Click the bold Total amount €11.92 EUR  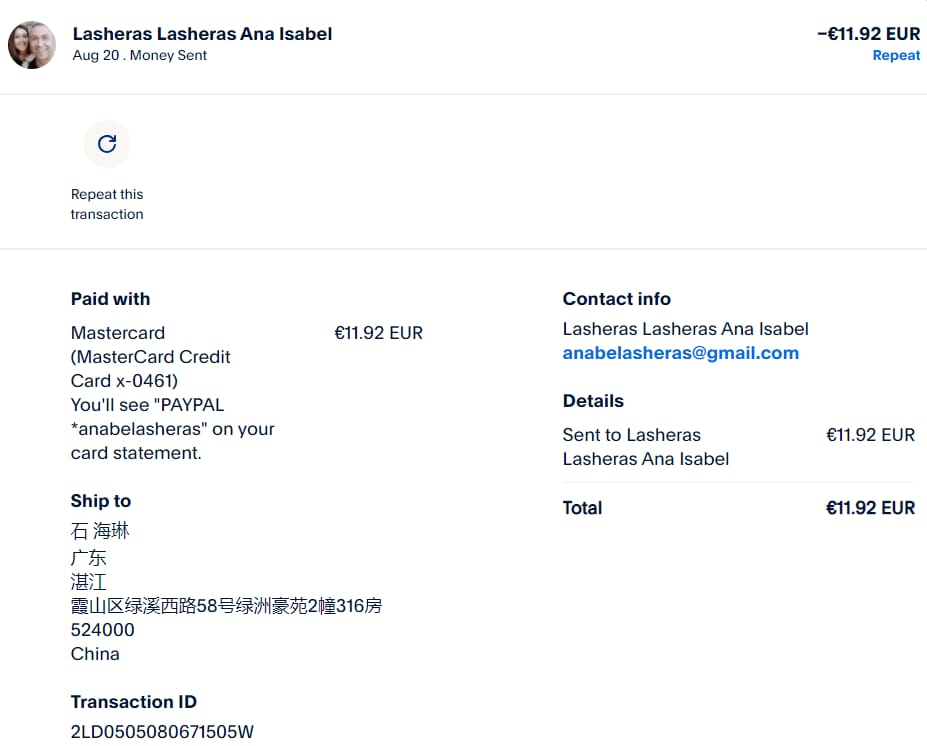click(x=870, y=508)
